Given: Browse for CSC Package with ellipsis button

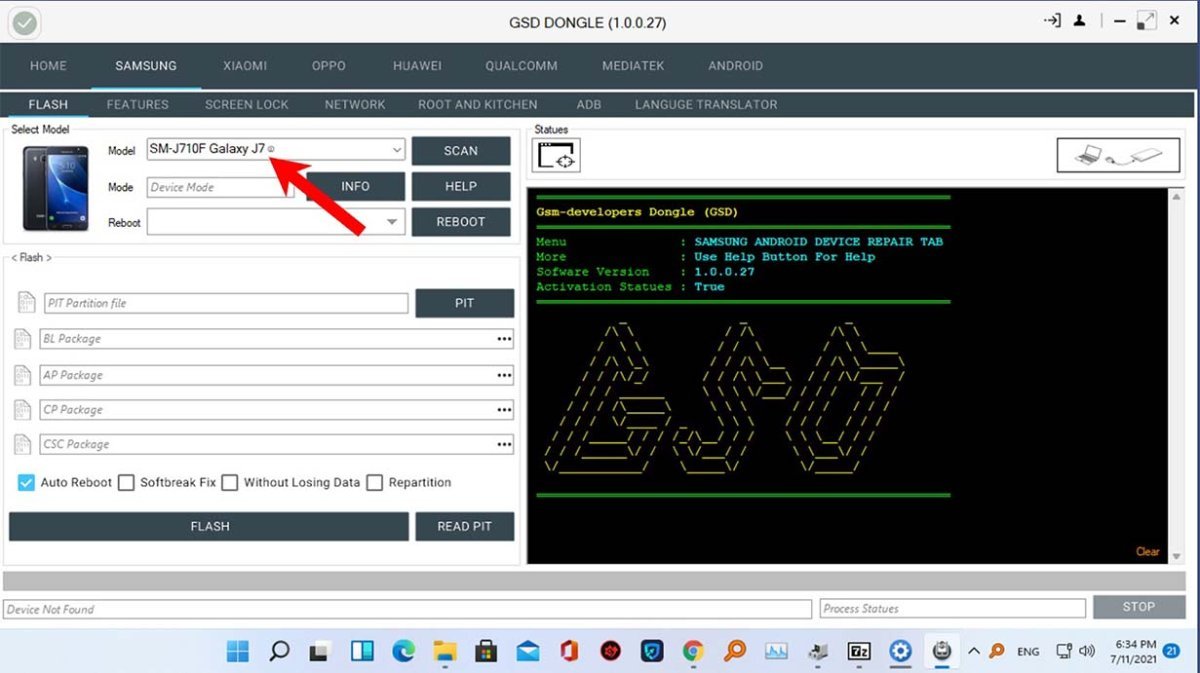Looking at the screenshot, I should point(504,444).
